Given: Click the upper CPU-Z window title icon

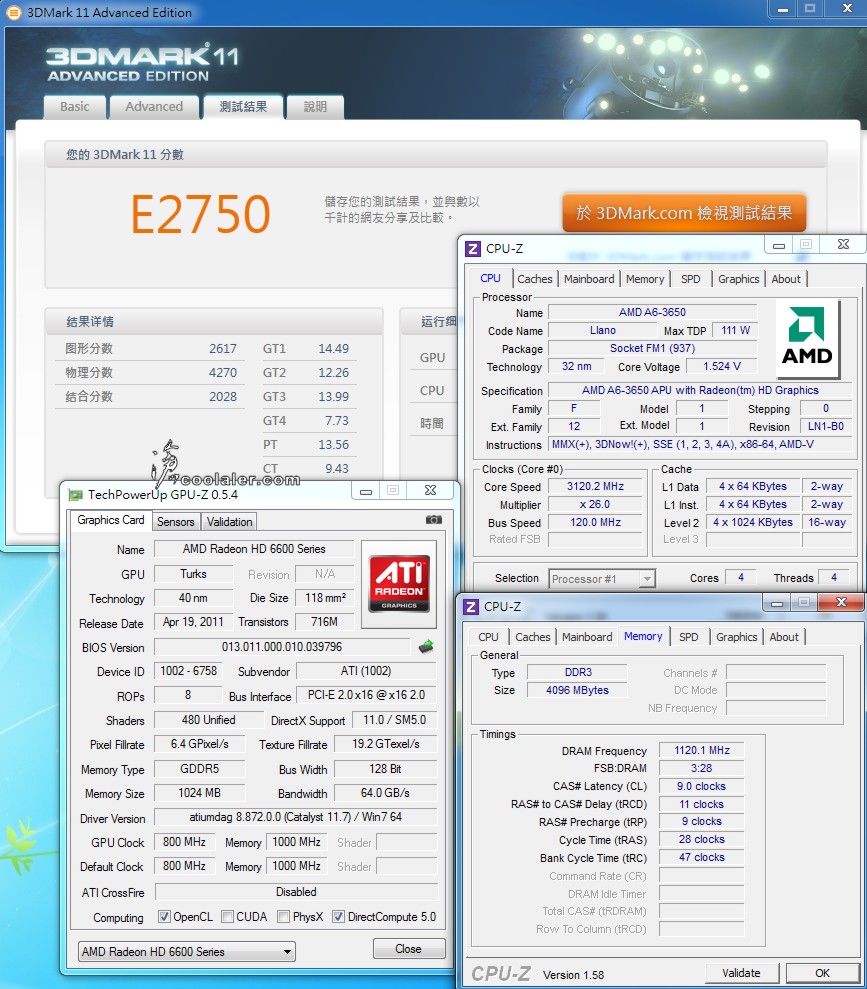Looking at the screenshot, I should pos(473,249).
